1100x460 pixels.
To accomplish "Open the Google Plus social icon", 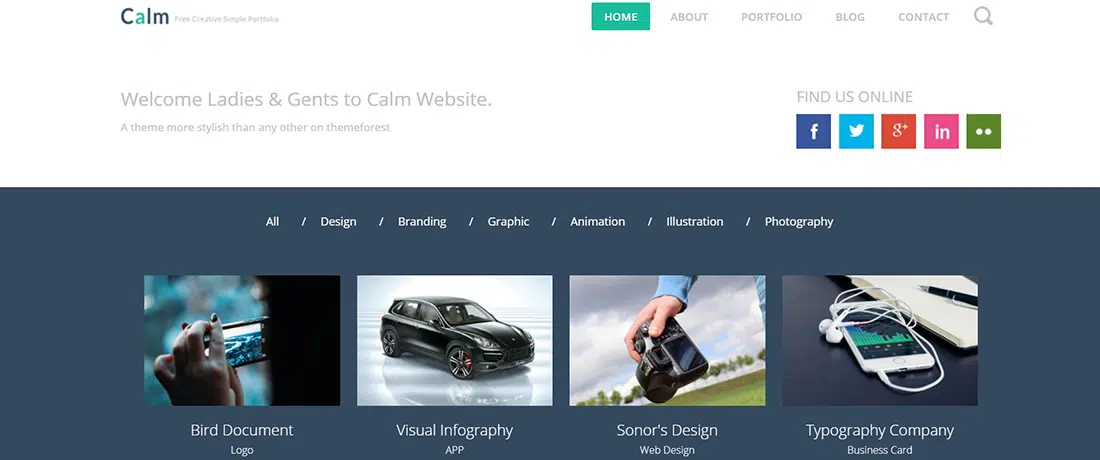I will pos(899,131).
